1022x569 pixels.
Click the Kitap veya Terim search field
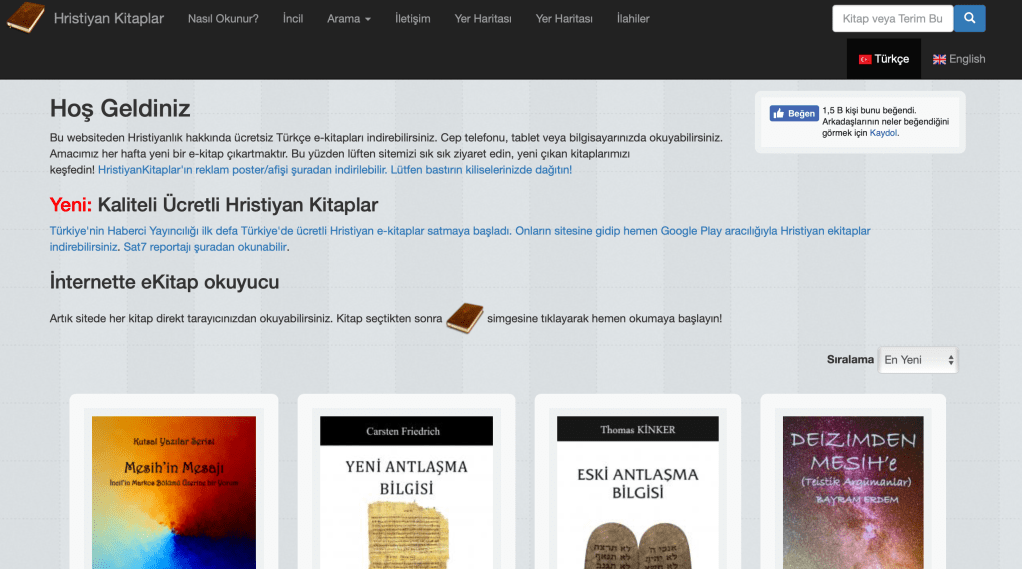pos(892,19)
